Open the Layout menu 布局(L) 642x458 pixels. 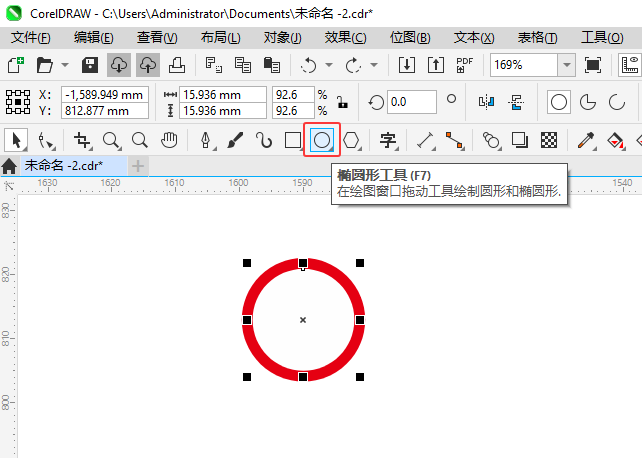click(x=220, y=38)
